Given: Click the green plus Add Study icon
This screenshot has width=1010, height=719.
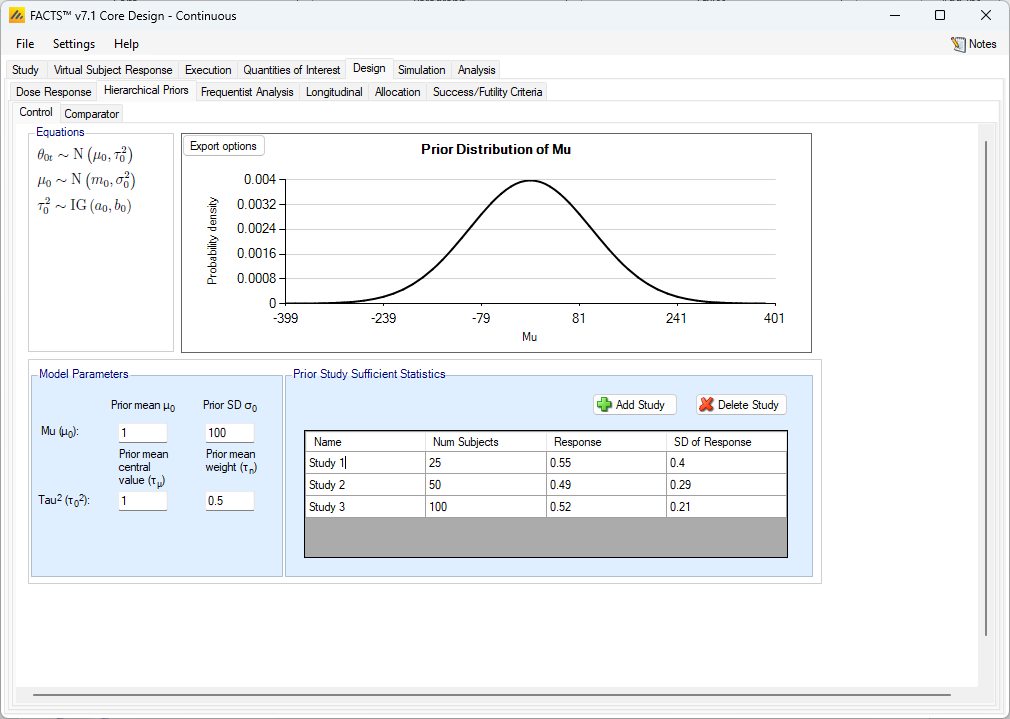Looking at the screenshot, I should pos(604,405).
